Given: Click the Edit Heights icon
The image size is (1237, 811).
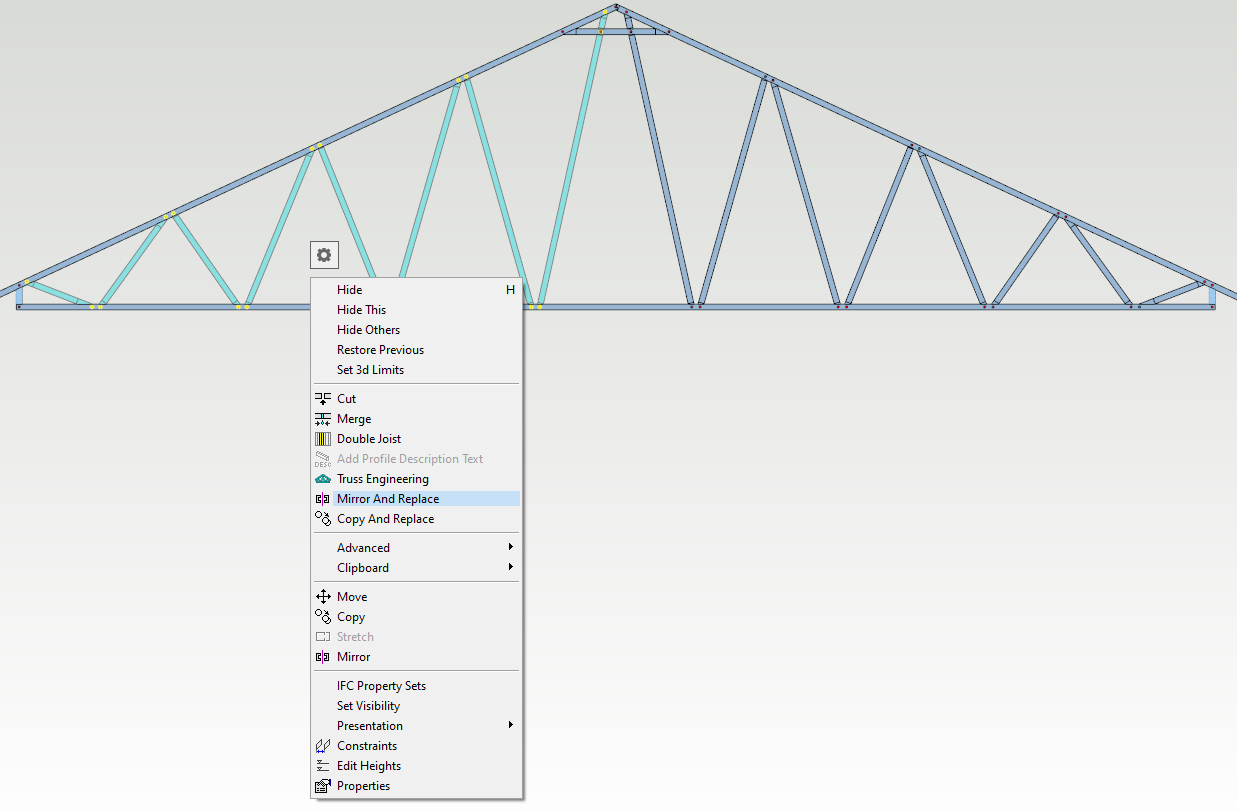Looking at the screenshot, I should [x=323, y=766].
